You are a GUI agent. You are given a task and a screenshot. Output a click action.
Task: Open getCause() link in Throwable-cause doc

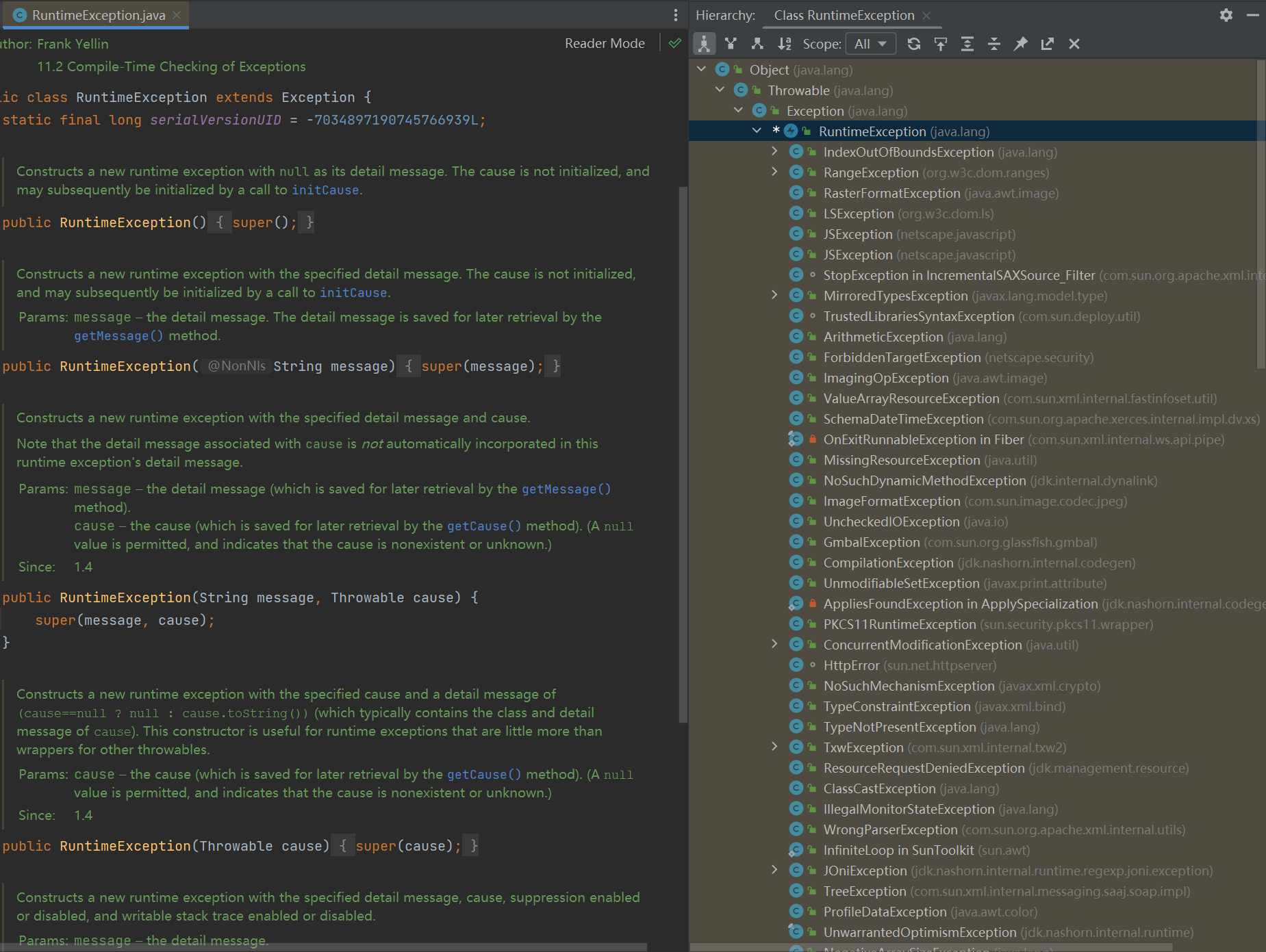pyautogui.click(x=484, y=775)
